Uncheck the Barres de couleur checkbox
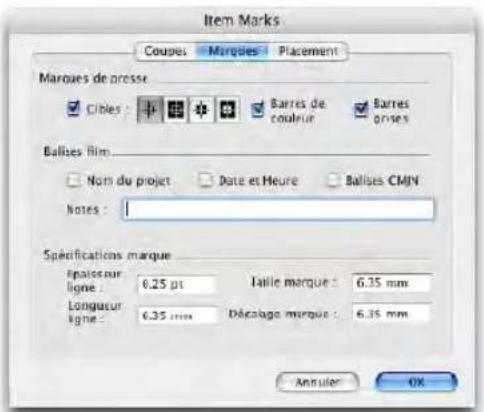The width and height of the screenshot is (484, 412). point(257,109)
